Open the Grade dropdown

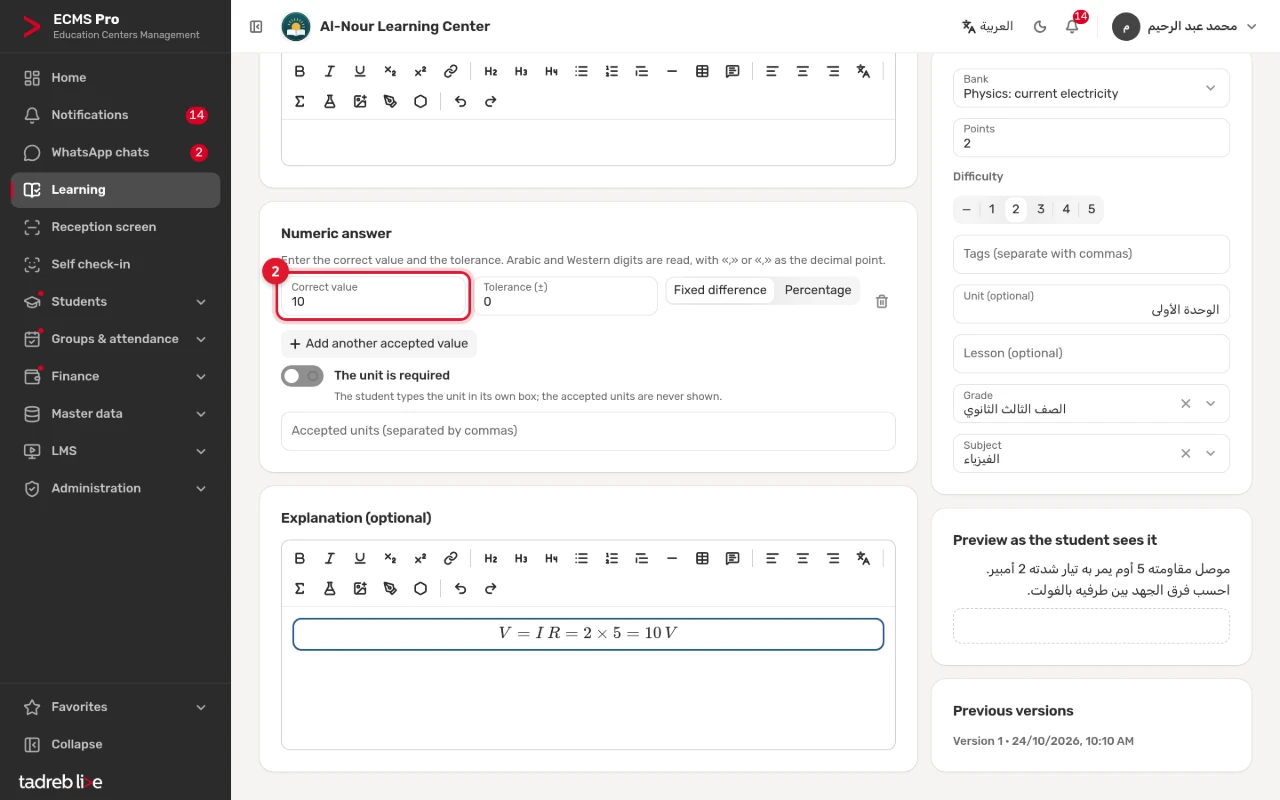[1210, 403]
